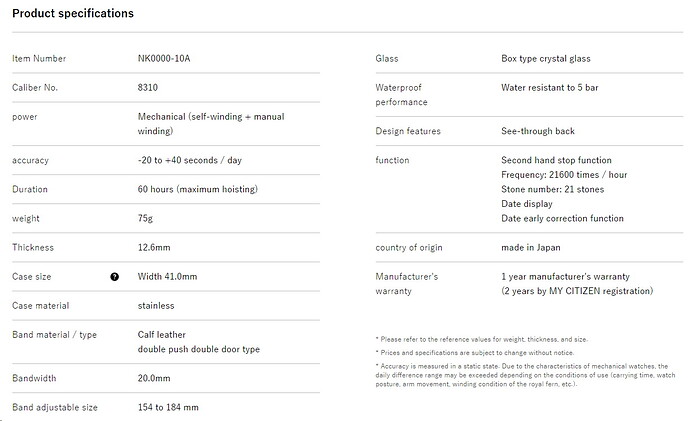The height and width of the screenshot is (421, 690).
Task: Click the accuracy value -20 to +40 seconds
Action: [x=189, y=160]
